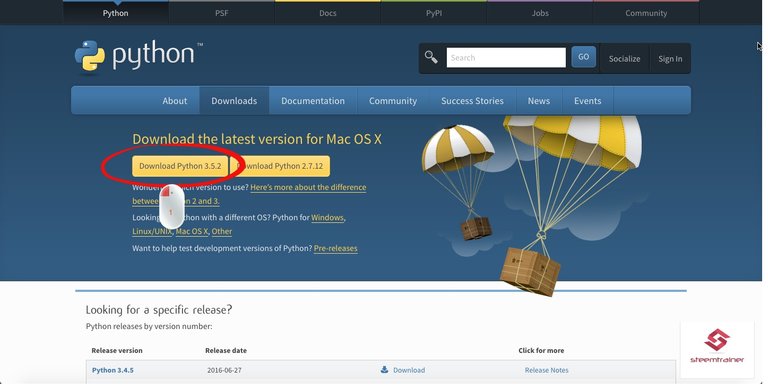Open the Events menu item
This screenshot has height=385, width=768.
[x=588, y=101]
